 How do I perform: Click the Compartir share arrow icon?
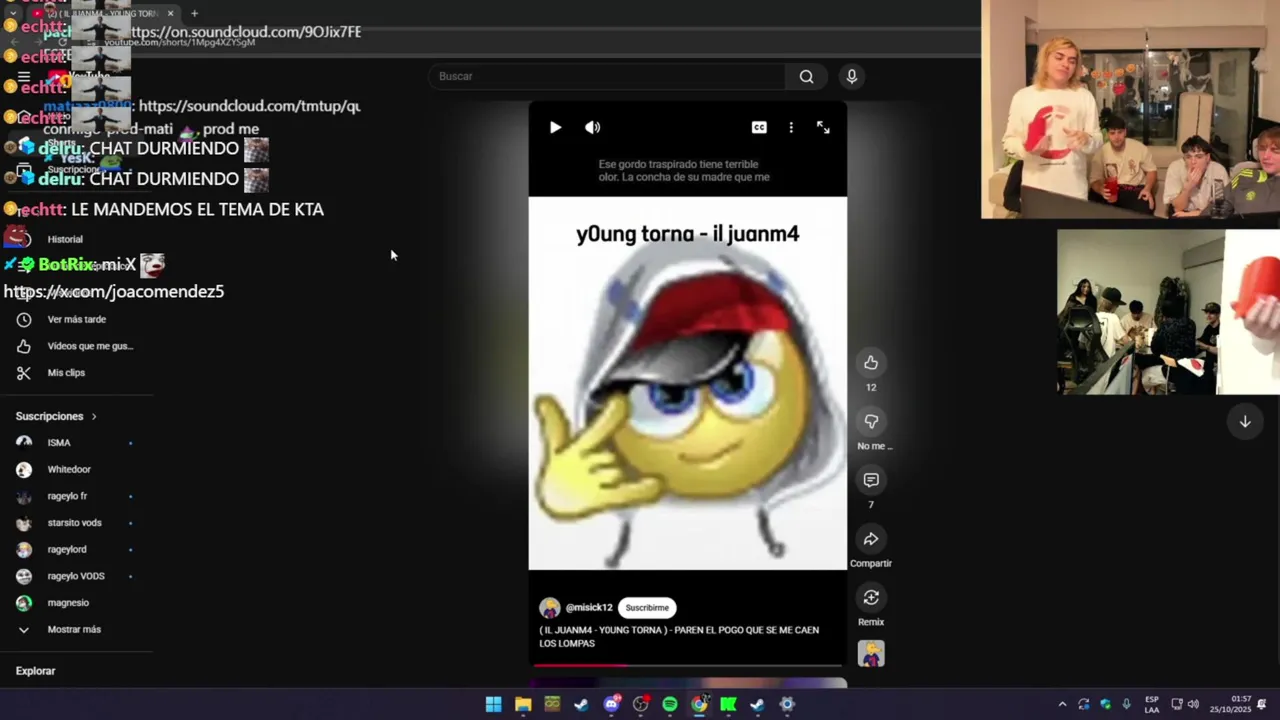[871, 539]
